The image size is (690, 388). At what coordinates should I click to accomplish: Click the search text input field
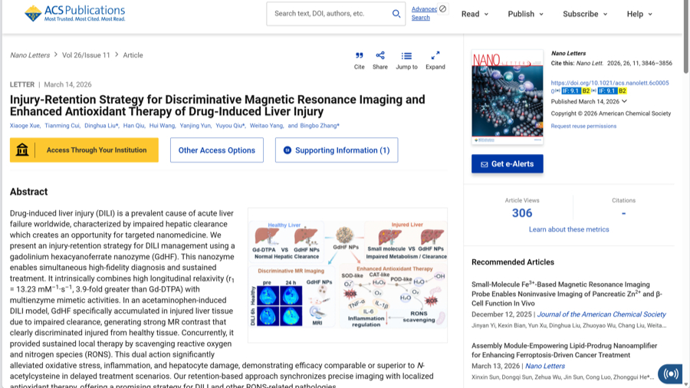(330, 14)
